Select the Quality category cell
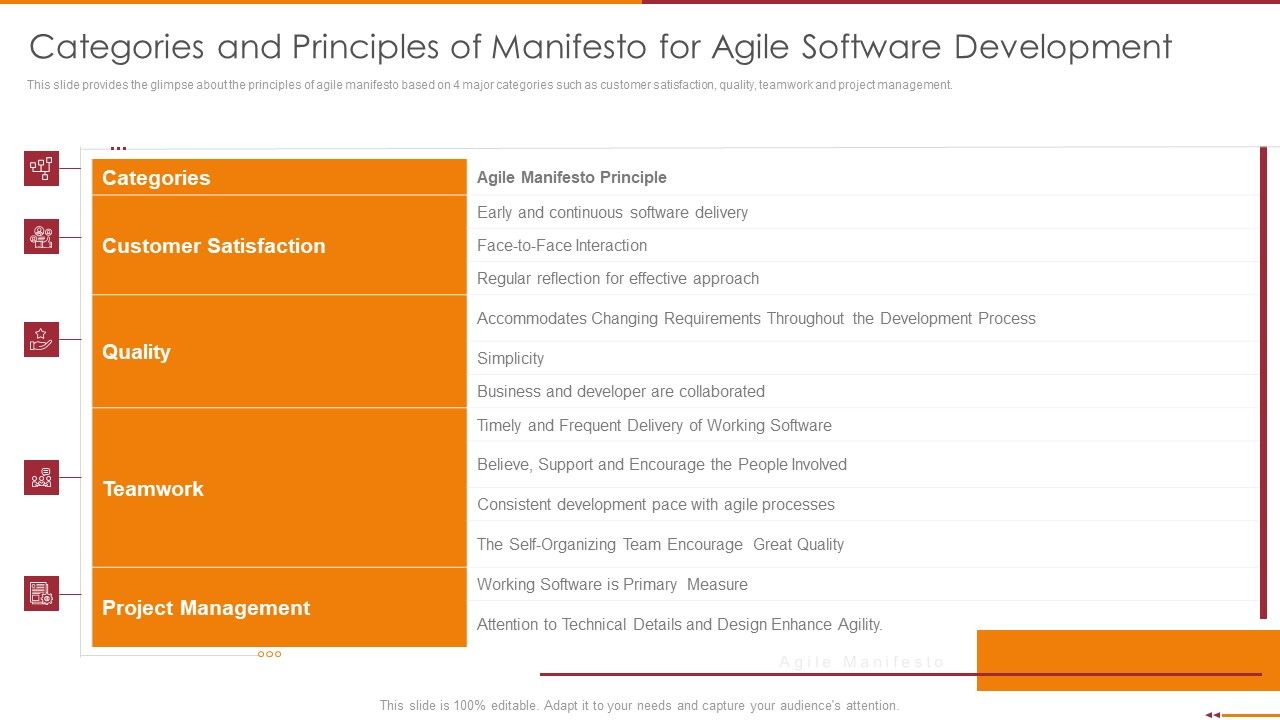The width and height of the screenshot is (1280, 720). pyautogui.click(x=279, y=351)
